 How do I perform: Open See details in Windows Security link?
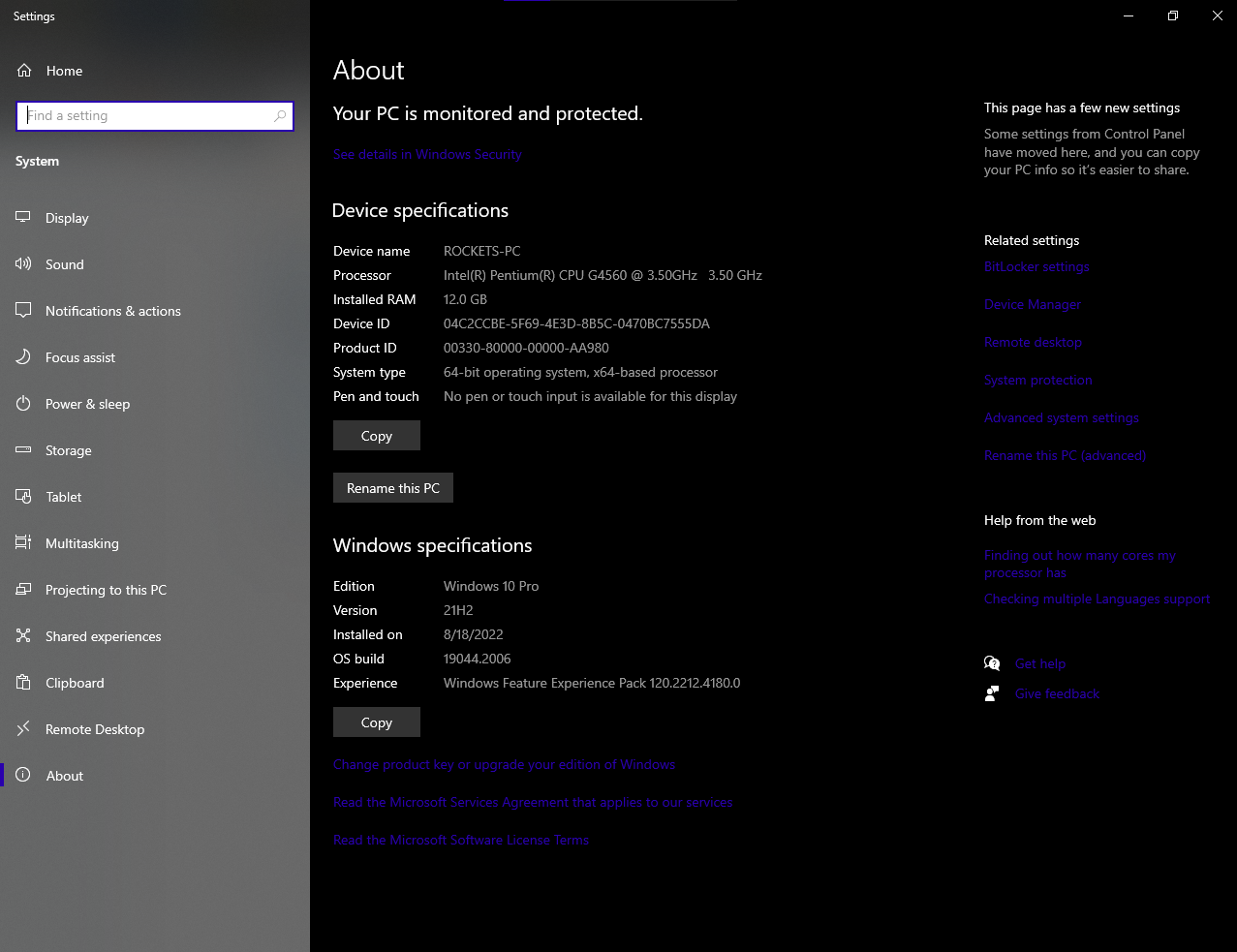coord(427,154)
